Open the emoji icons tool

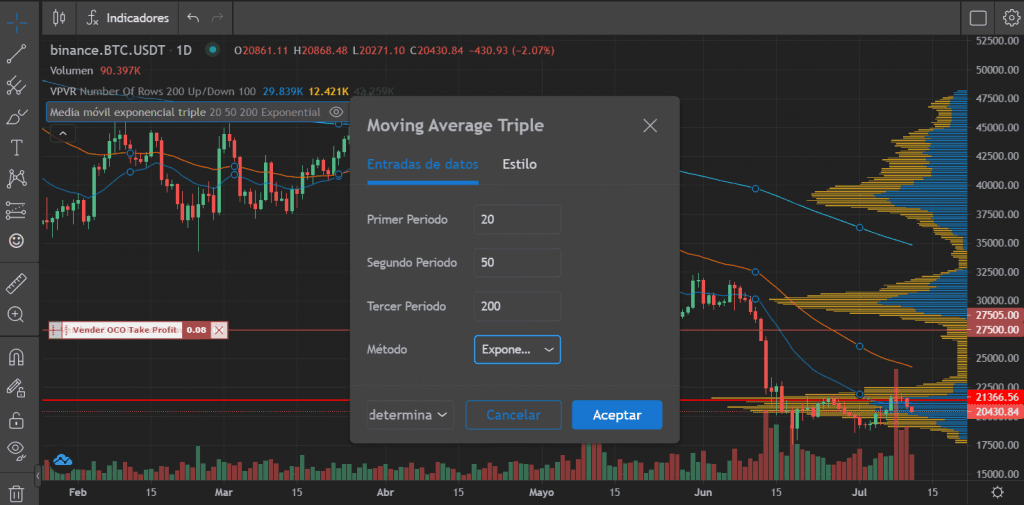[17, 241]
